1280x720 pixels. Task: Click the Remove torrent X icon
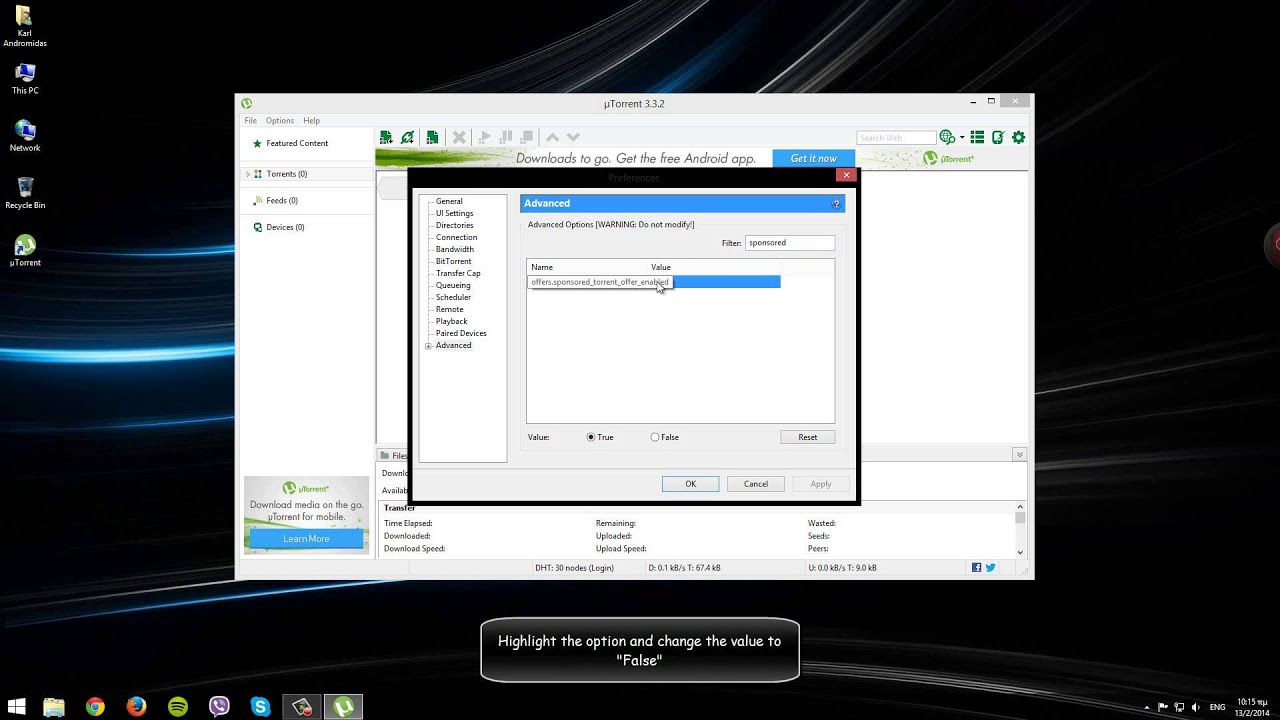click(459, 137)
